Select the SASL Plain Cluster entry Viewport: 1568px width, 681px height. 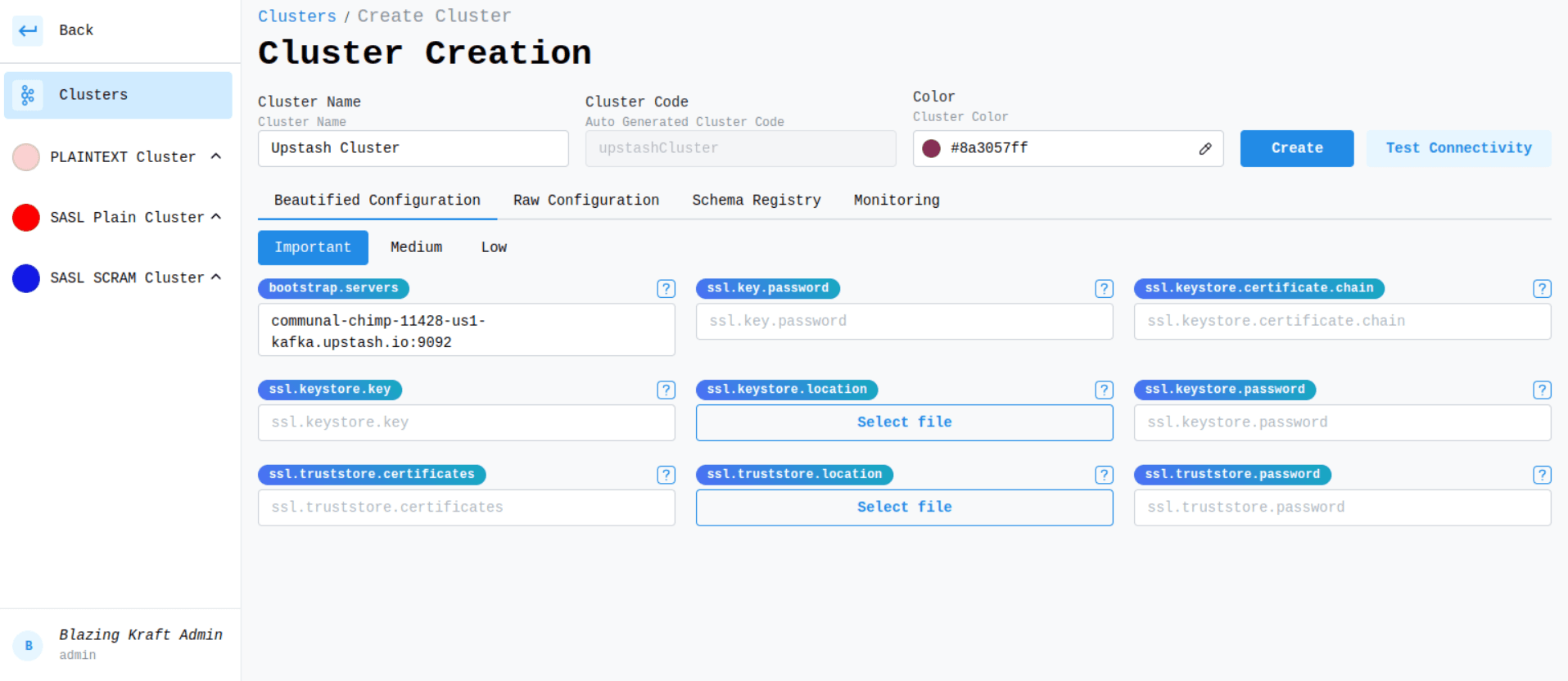coord(118,218)
